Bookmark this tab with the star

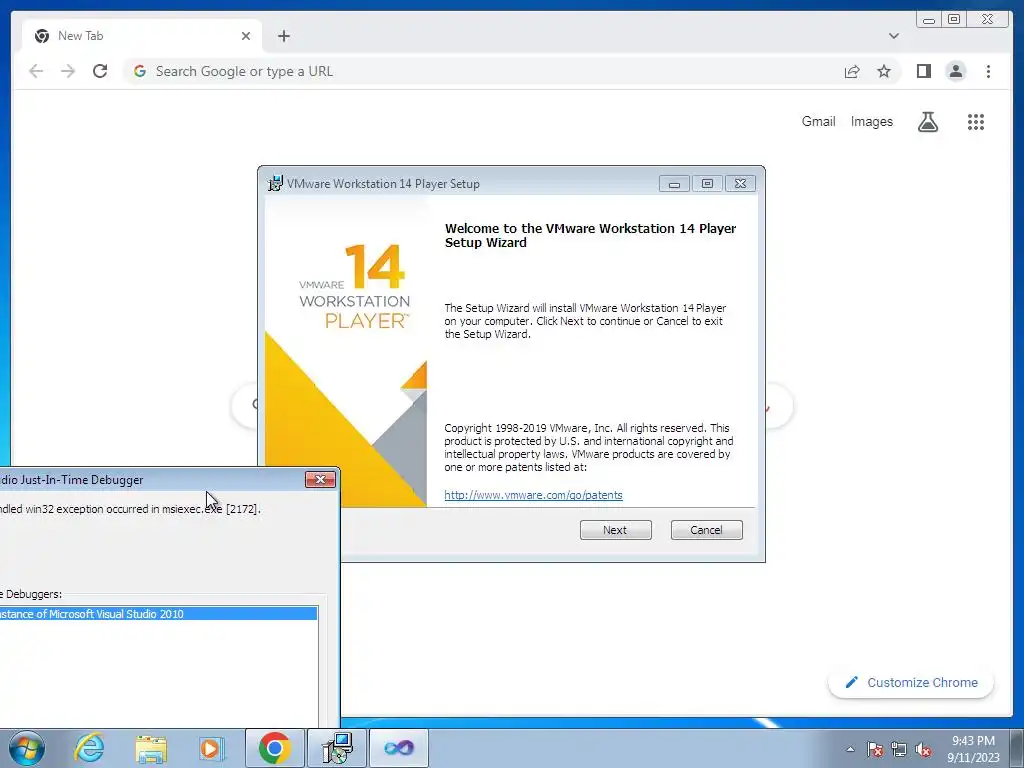pyautogui.click(x=884, y=71)
